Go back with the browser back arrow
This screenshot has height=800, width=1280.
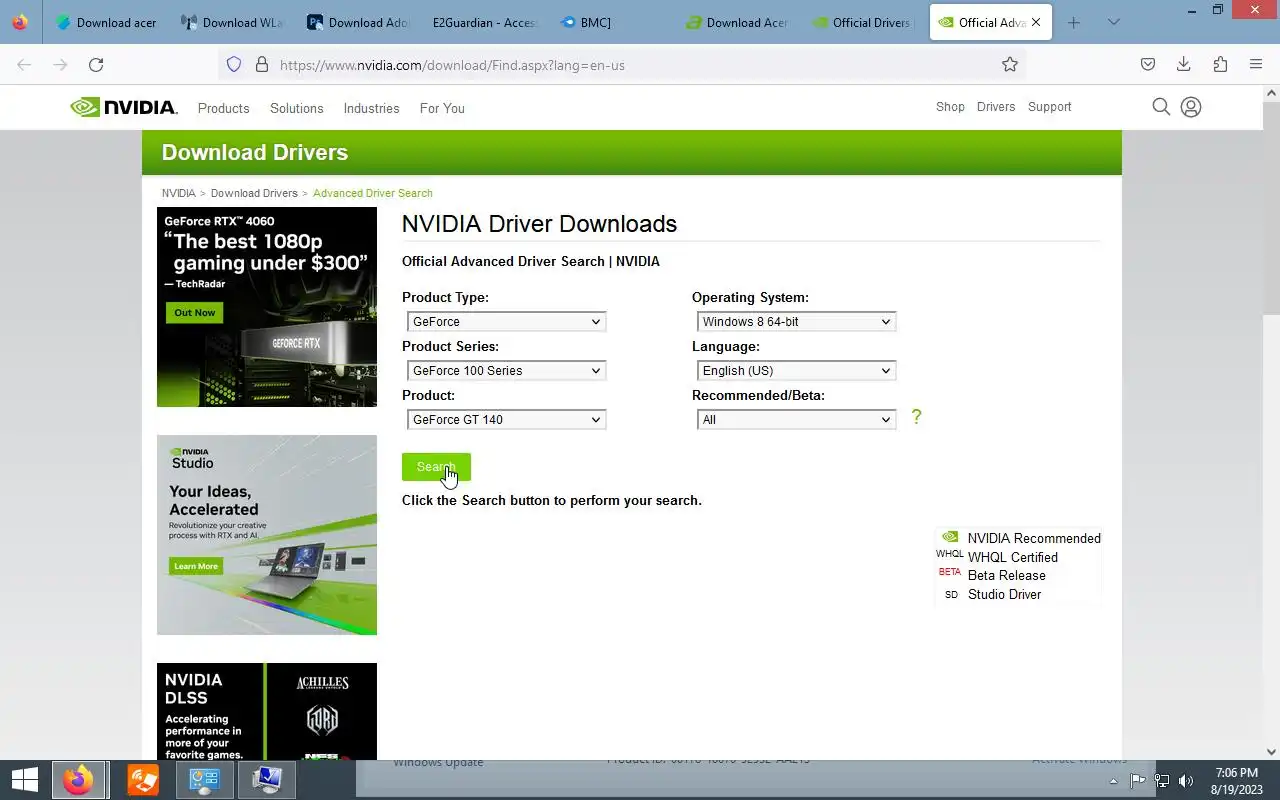[x=24, y=65]
